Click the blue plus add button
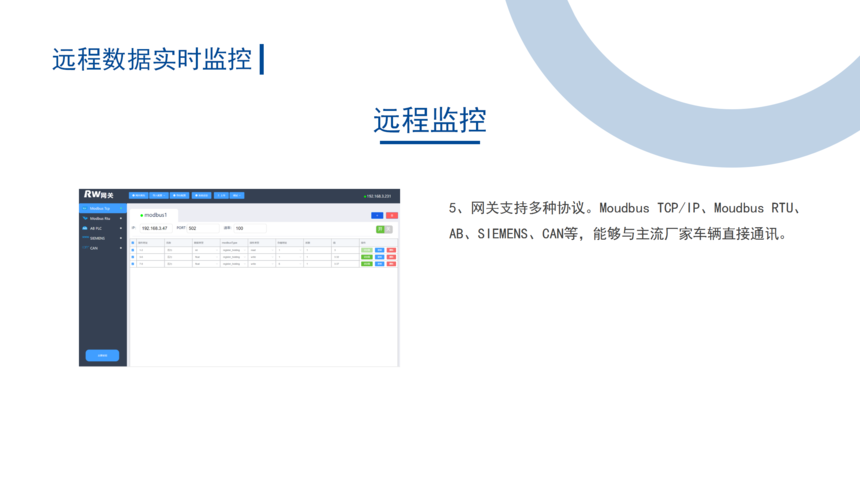 376,215
